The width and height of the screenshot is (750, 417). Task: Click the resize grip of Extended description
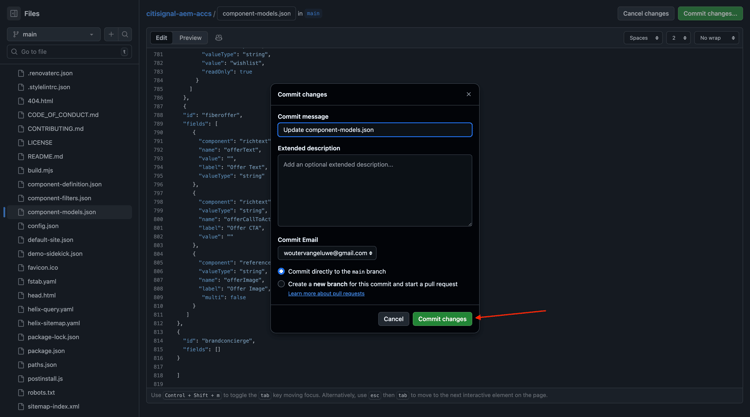click(469, 223)
